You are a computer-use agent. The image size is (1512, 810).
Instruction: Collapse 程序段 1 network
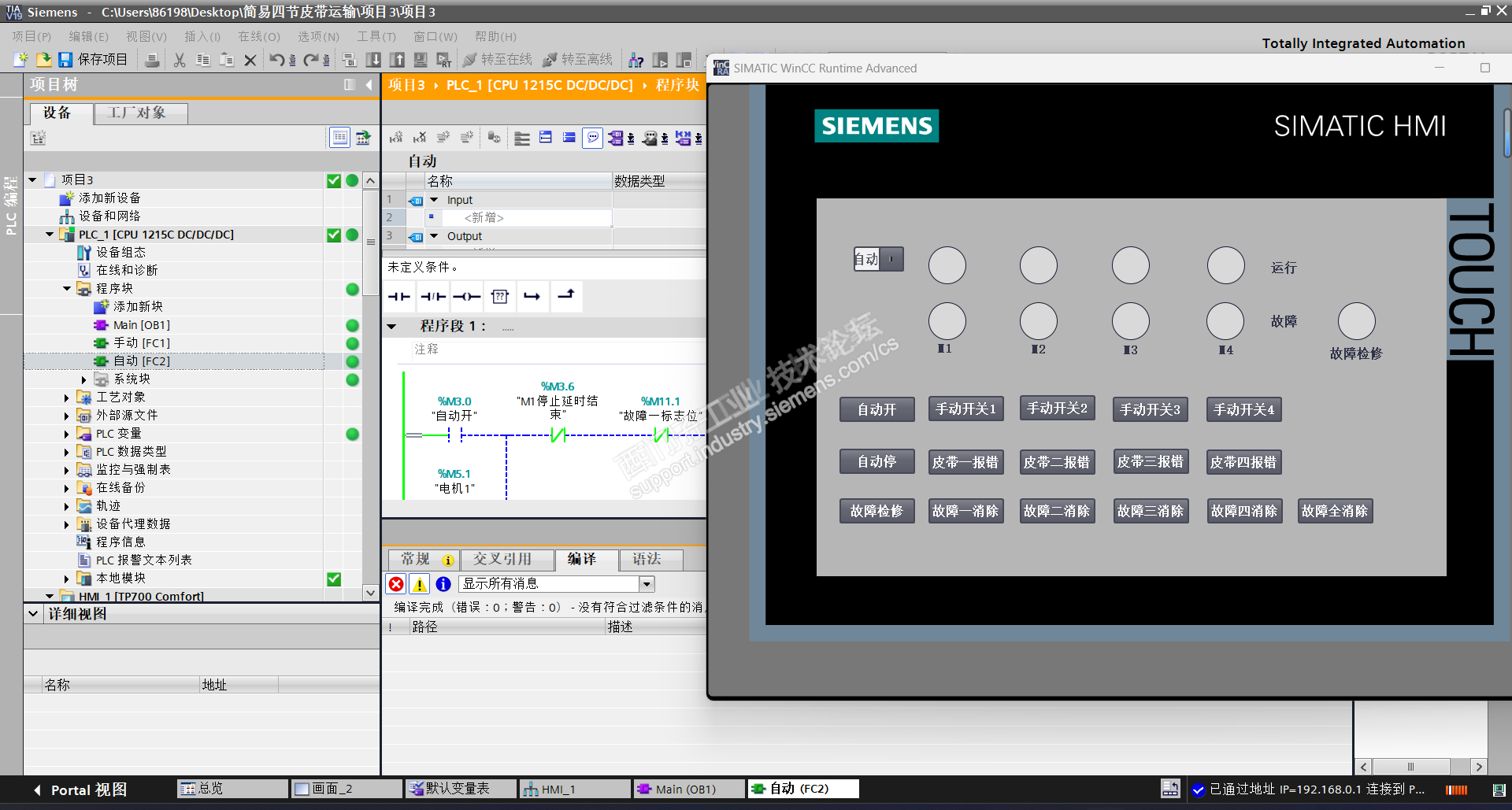pos(392,326)
